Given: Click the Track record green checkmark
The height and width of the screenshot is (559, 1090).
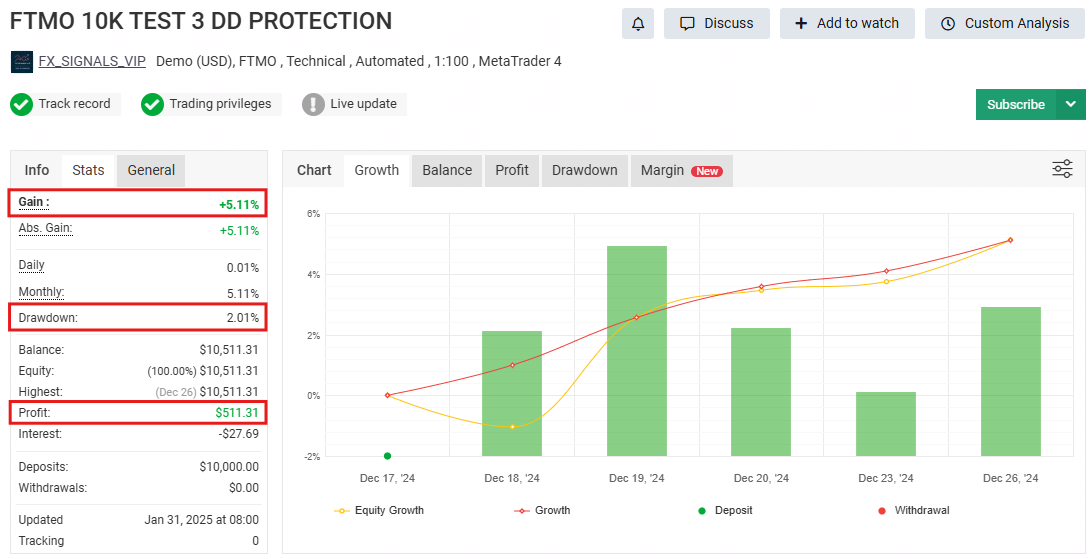Looking at the screenshot, I should pyautogui.click(x=22, y=104).
